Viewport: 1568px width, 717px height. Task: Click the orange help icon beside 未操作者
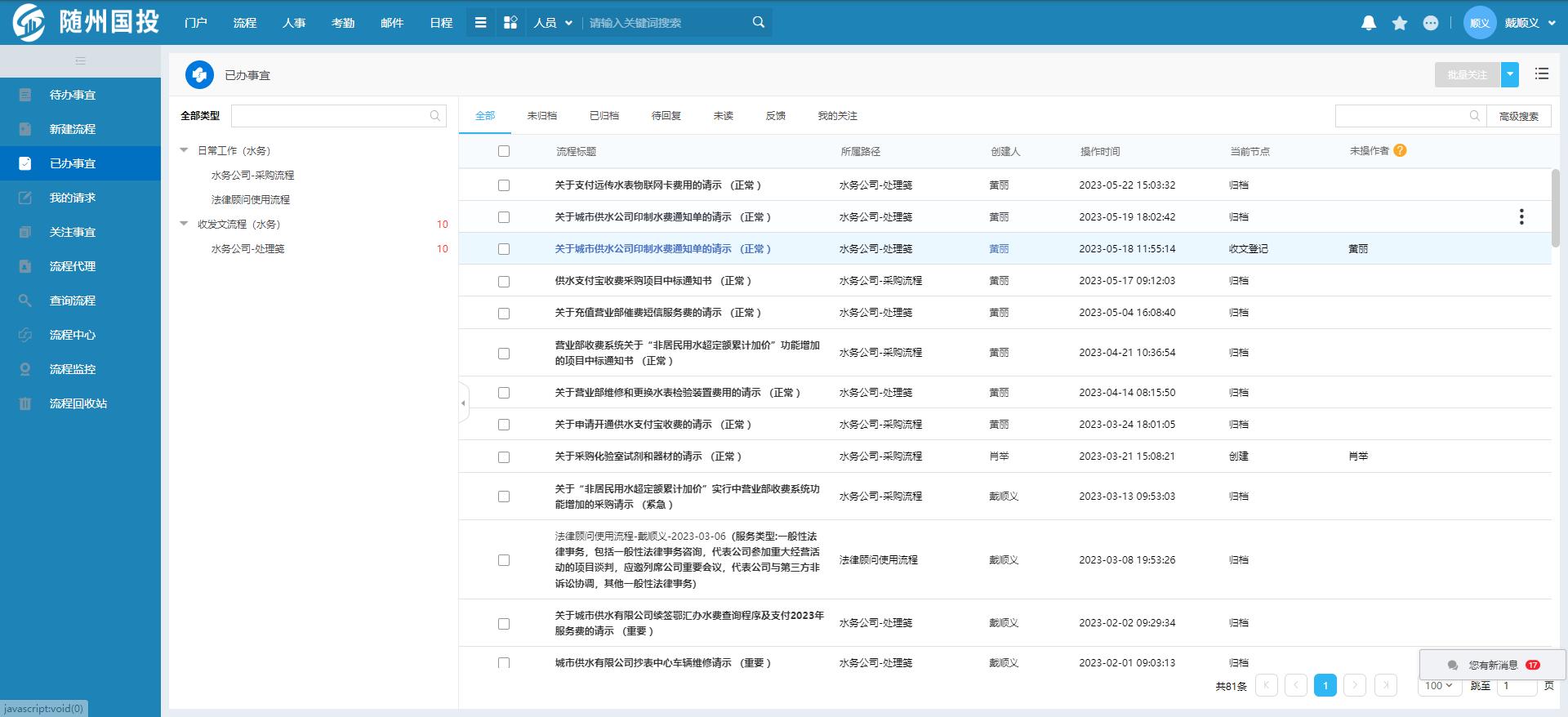(1400, 150)
